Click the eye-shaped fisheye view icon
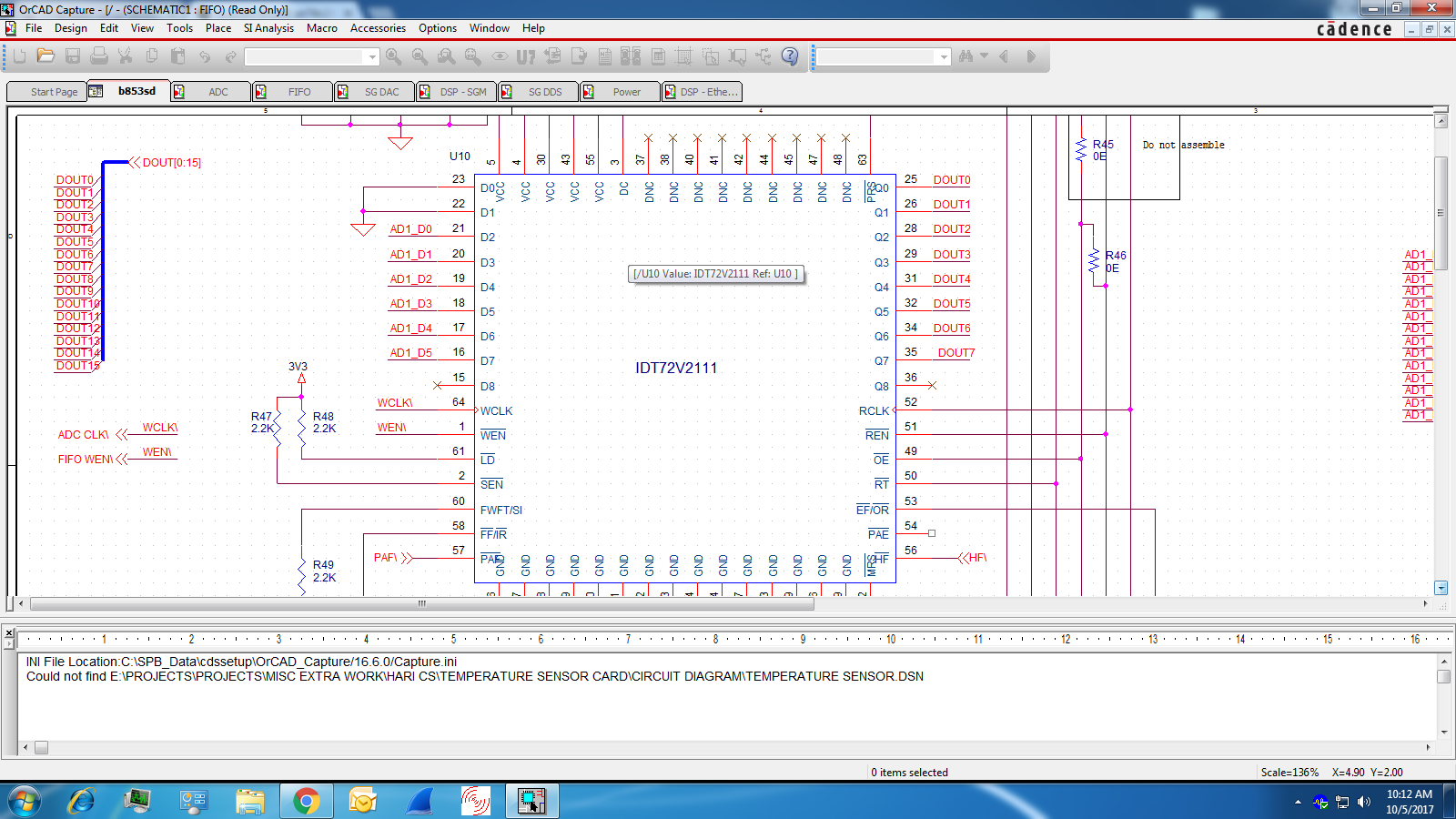The image size is (1456, 819). [x=500, y=56]
